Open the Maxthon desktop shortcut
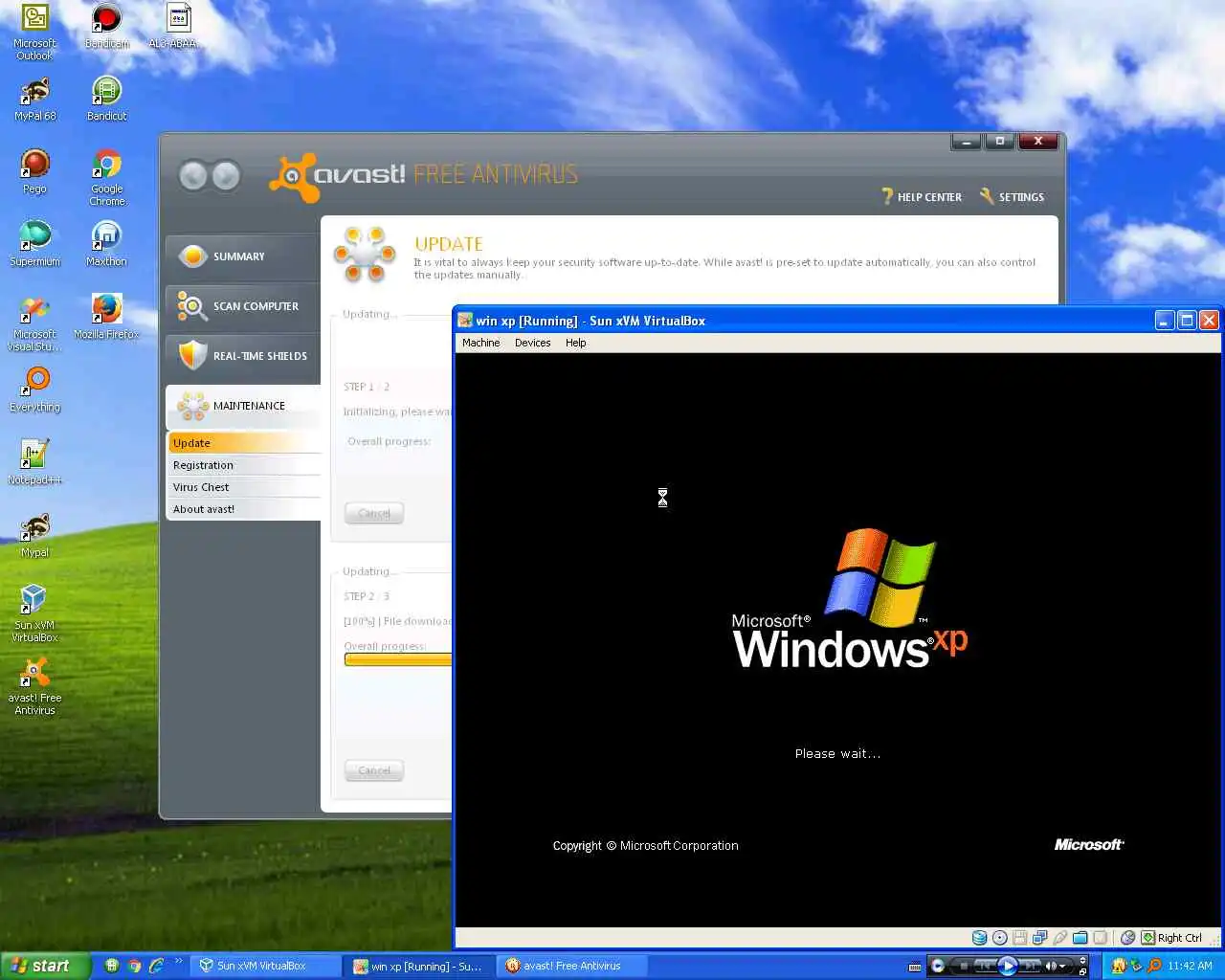Screen dimensions: 1225x980 pos(106,244)
